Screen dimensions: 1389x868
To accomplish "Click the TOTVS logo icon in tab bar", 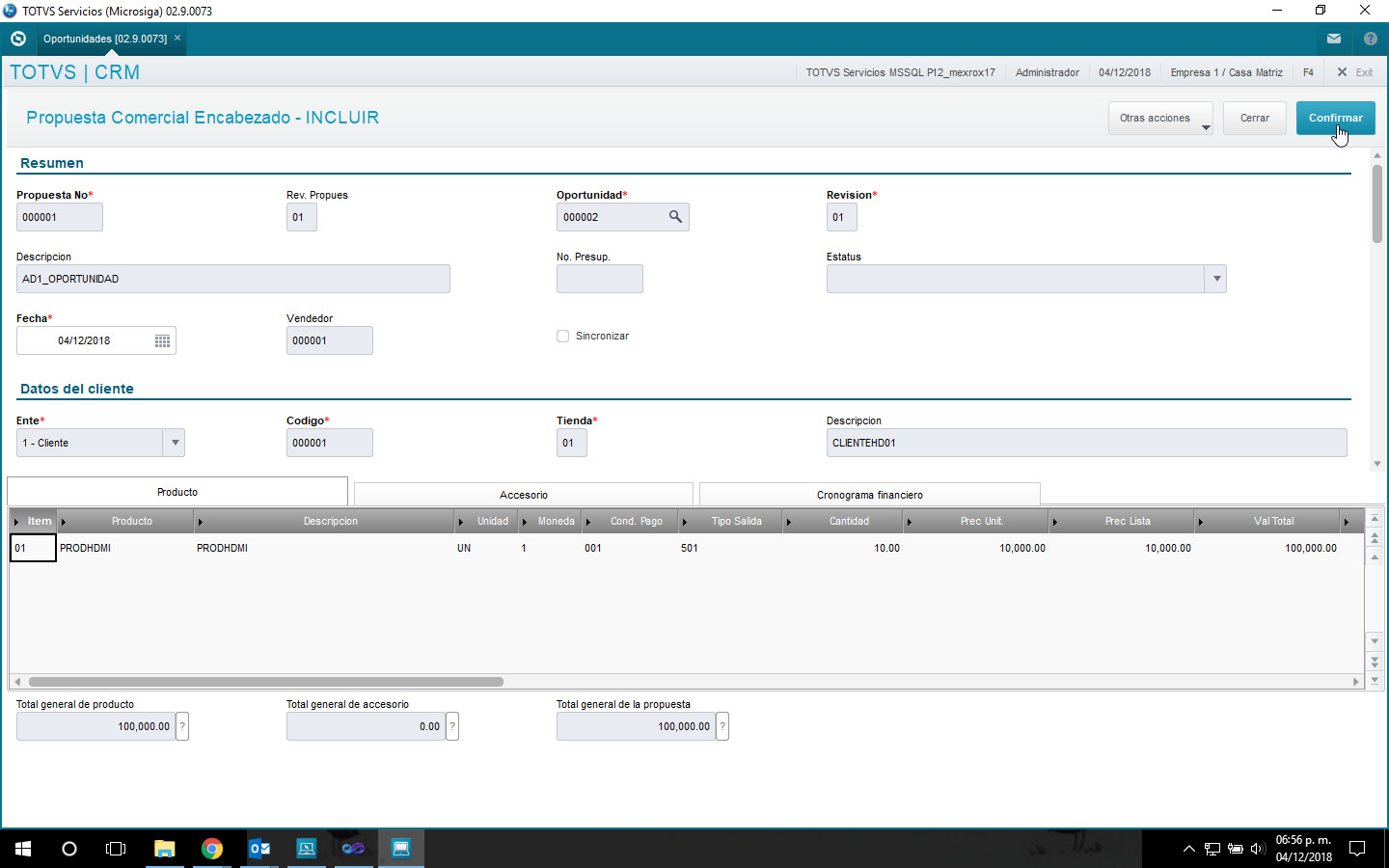I will pos(17,39).
